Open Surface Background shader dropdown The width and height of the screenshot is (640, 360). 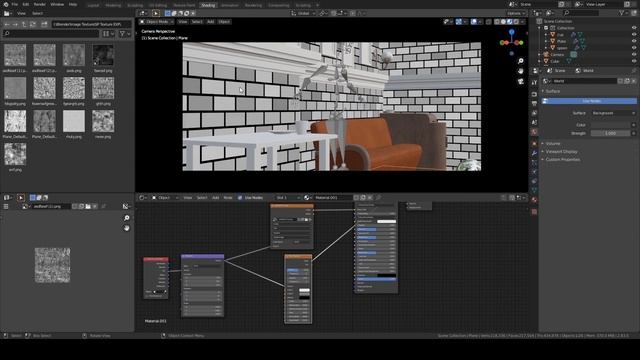point(613,113)
